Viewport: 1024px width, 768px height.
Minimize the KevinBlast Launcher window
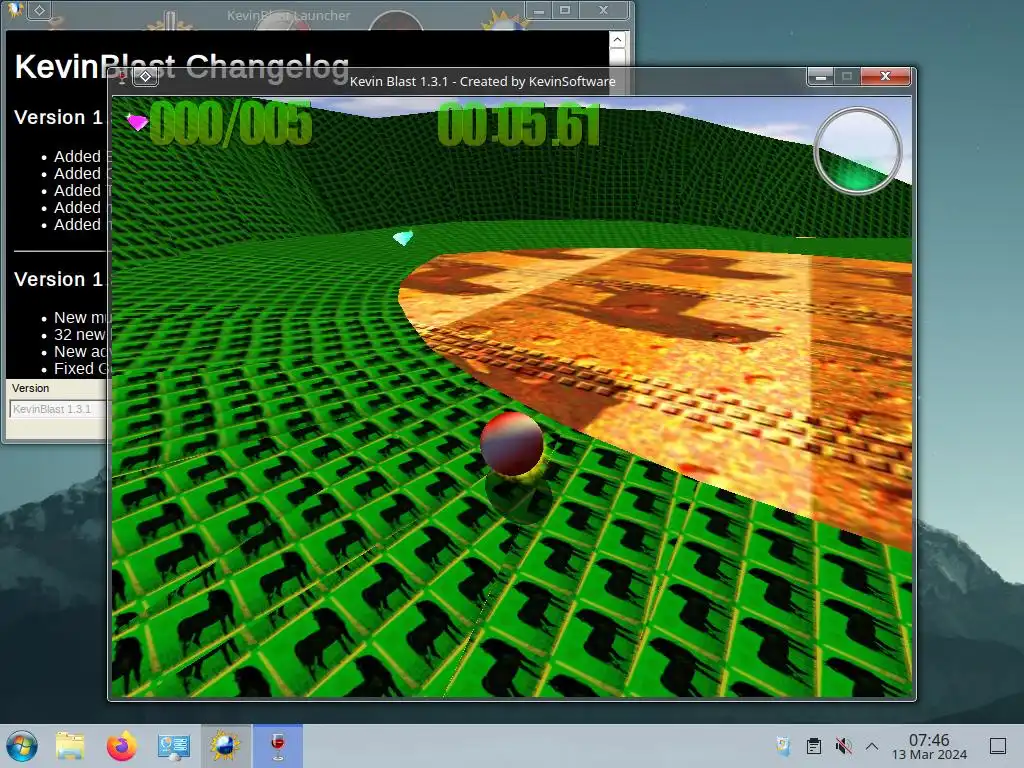[539, 10]
